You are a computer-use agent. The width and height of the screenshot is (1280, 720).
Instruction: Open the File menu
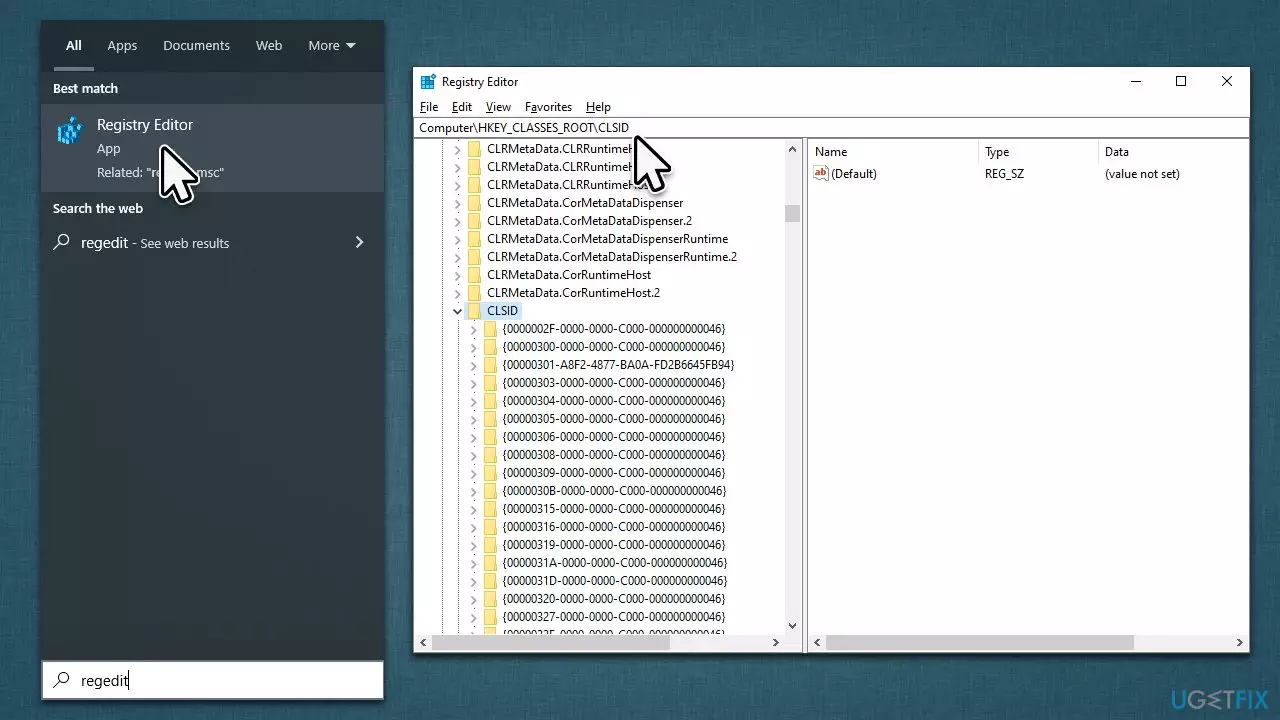pyautogui.click(x=429, y=107)
